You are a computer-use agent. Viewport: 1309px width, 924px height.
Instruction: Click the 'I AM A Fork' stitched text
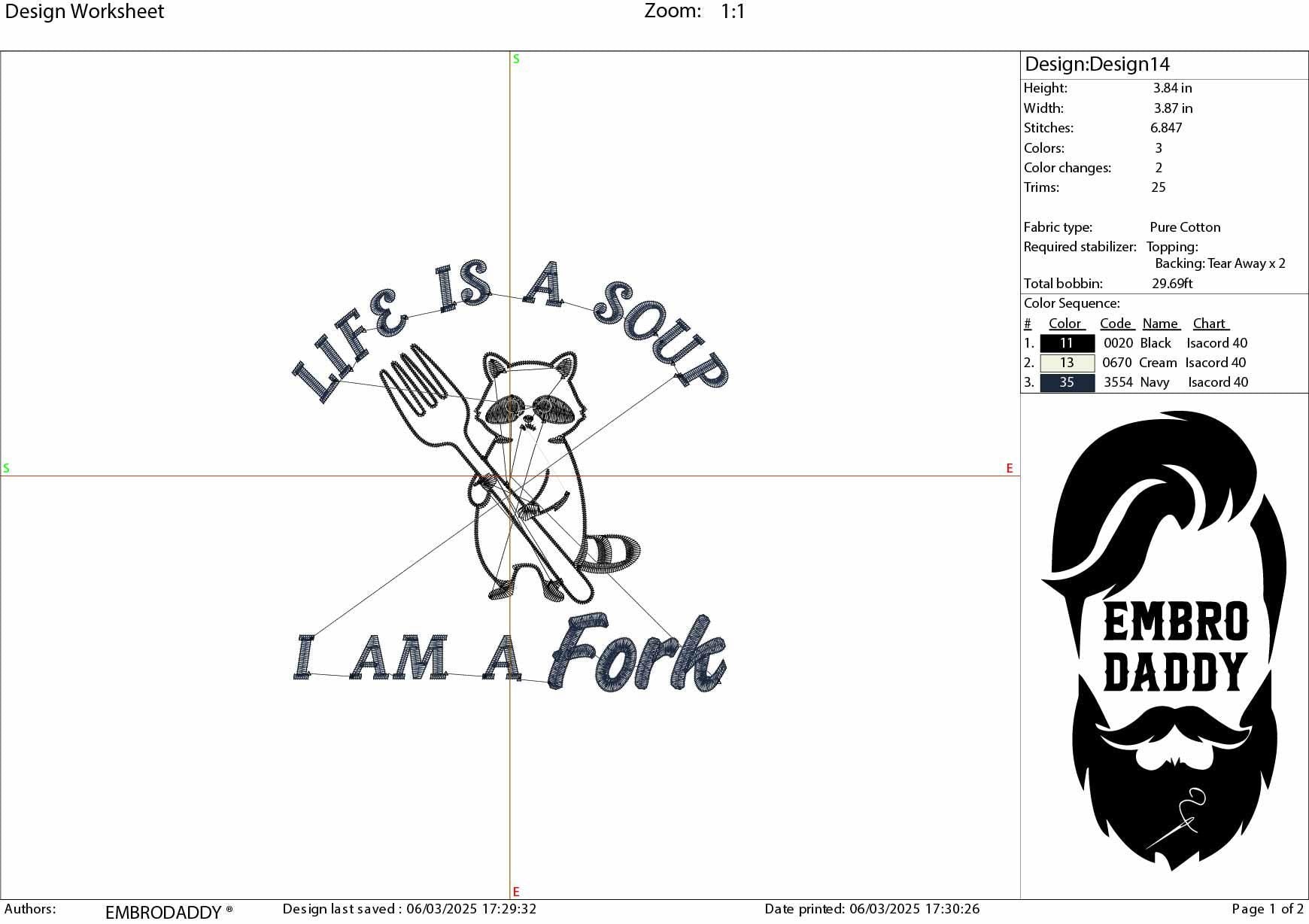click(x=510, y=653)
